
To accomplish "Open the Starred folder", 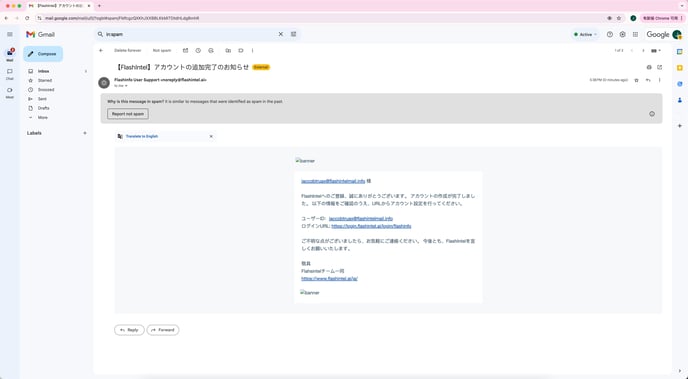I will click(x=45, y=80).
